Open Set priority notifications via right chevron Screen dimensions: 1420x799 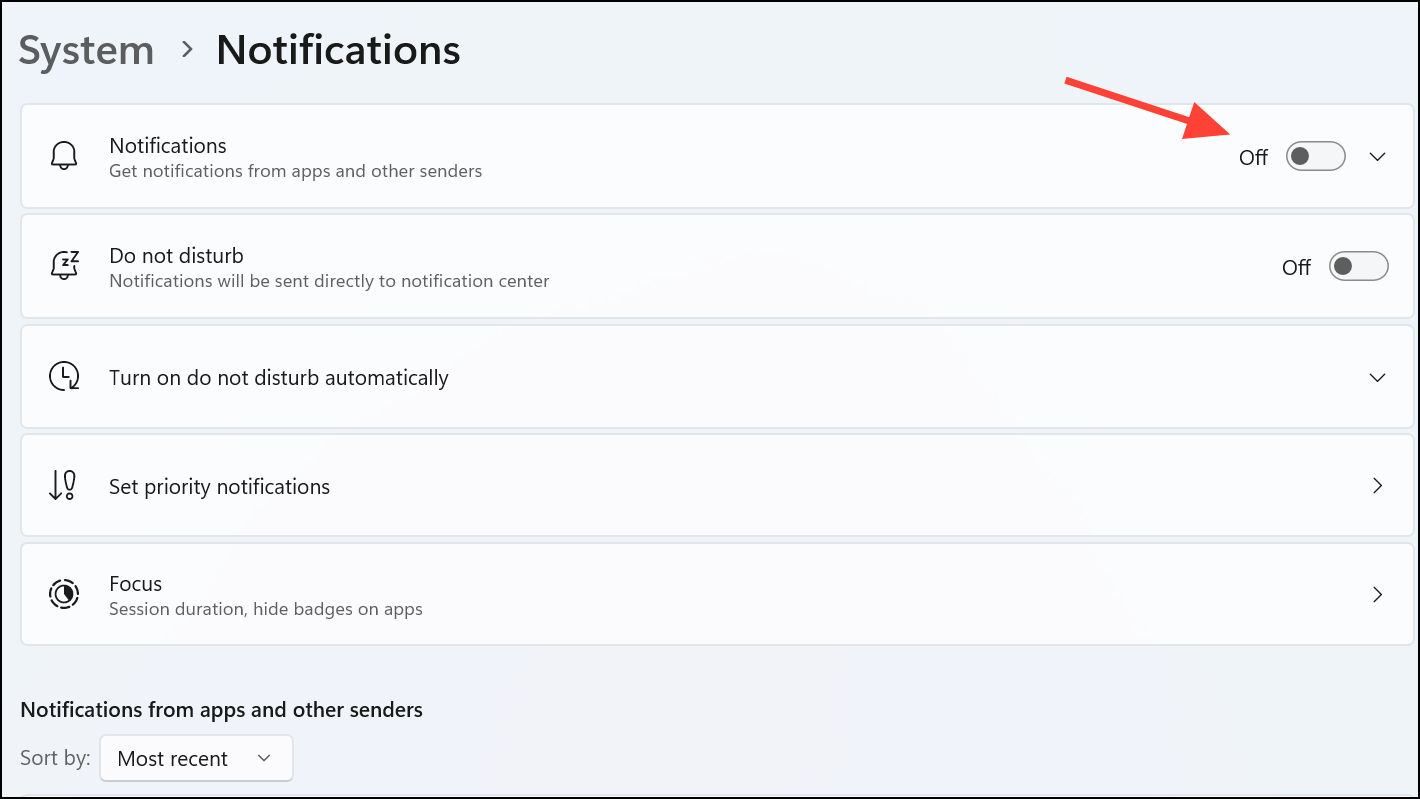pyautogui.click(x=1377, y=486)
